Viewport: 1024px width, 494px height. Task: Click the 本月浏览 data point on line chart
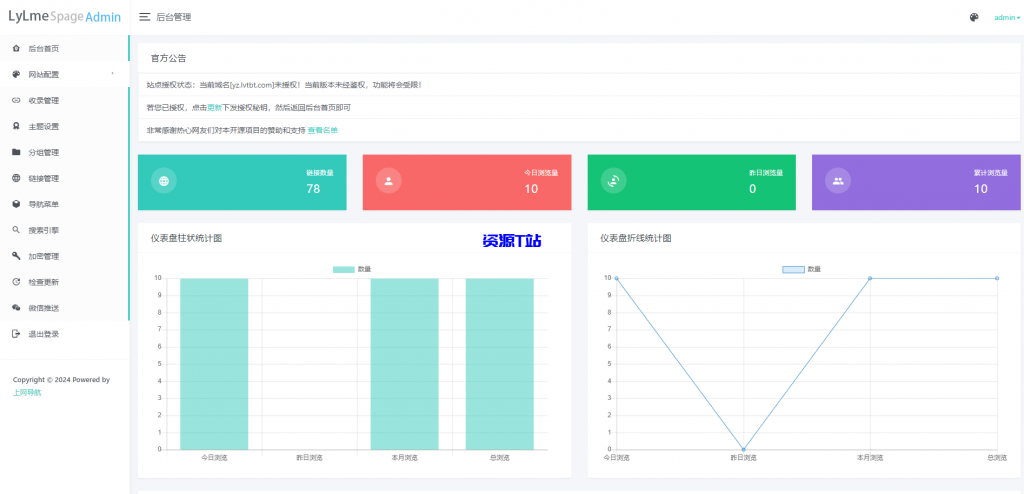[x=870, y=278]
